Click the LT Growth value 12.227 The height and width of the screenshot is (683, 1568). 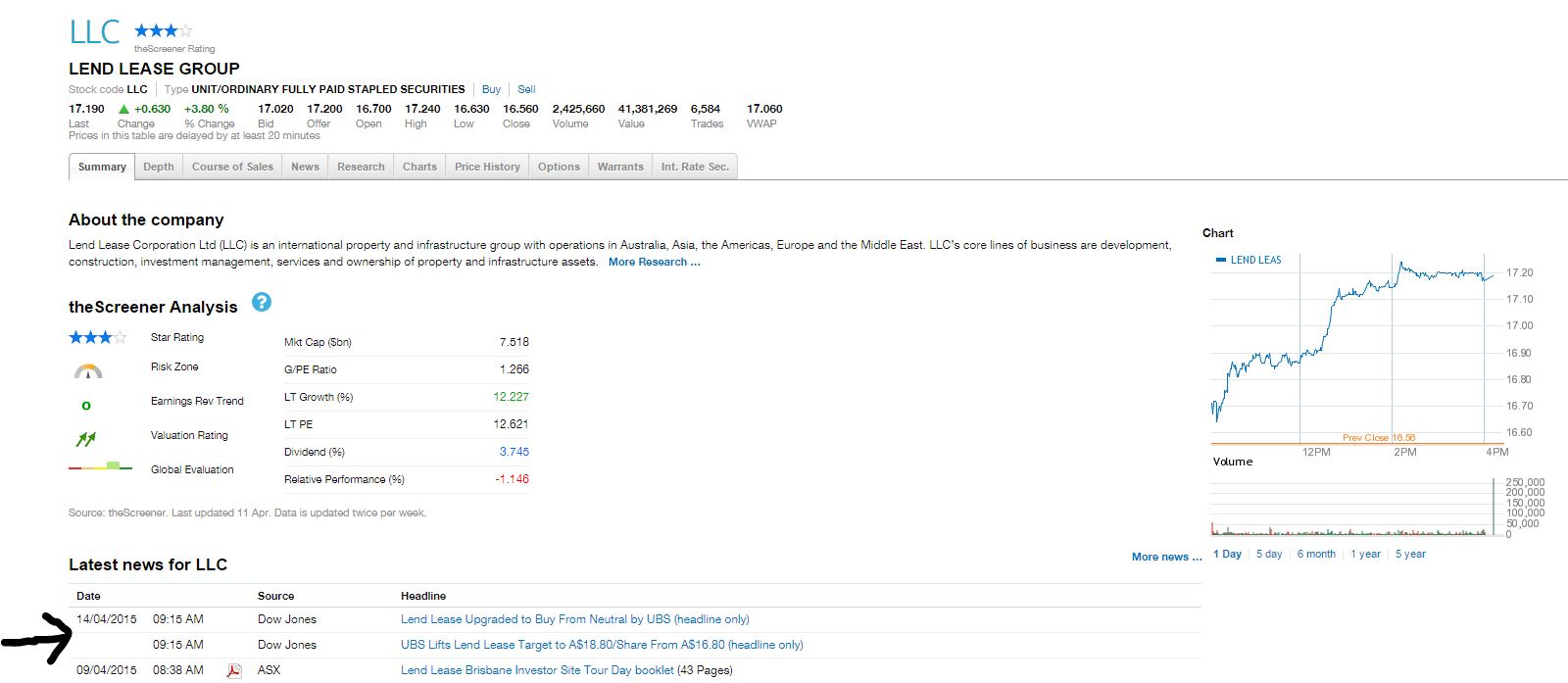coord(511,397)
